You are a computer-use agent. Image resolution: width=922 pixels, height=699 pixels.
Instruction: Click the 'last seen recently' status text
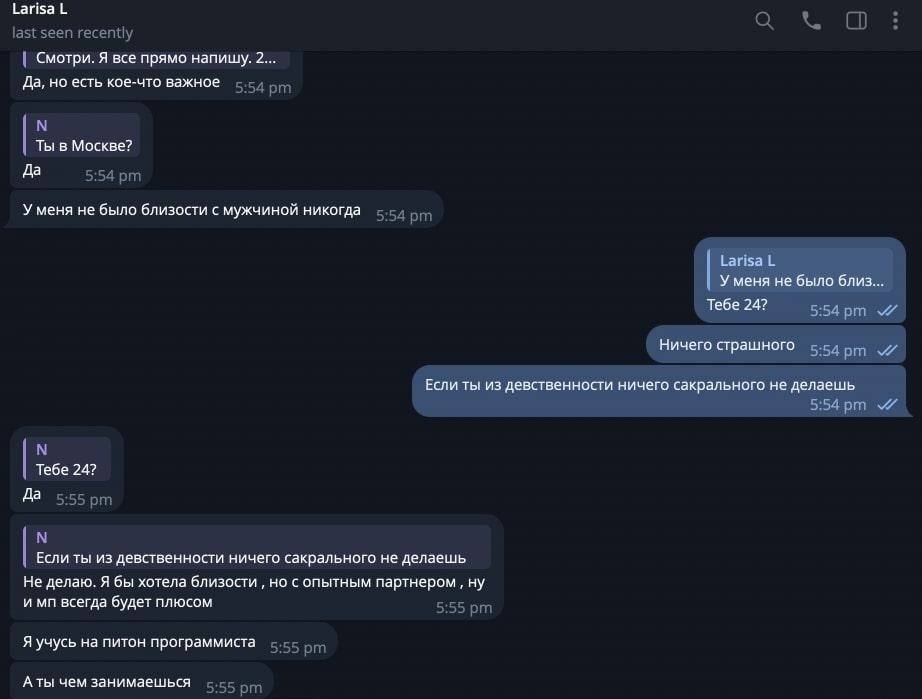point(72,33)
